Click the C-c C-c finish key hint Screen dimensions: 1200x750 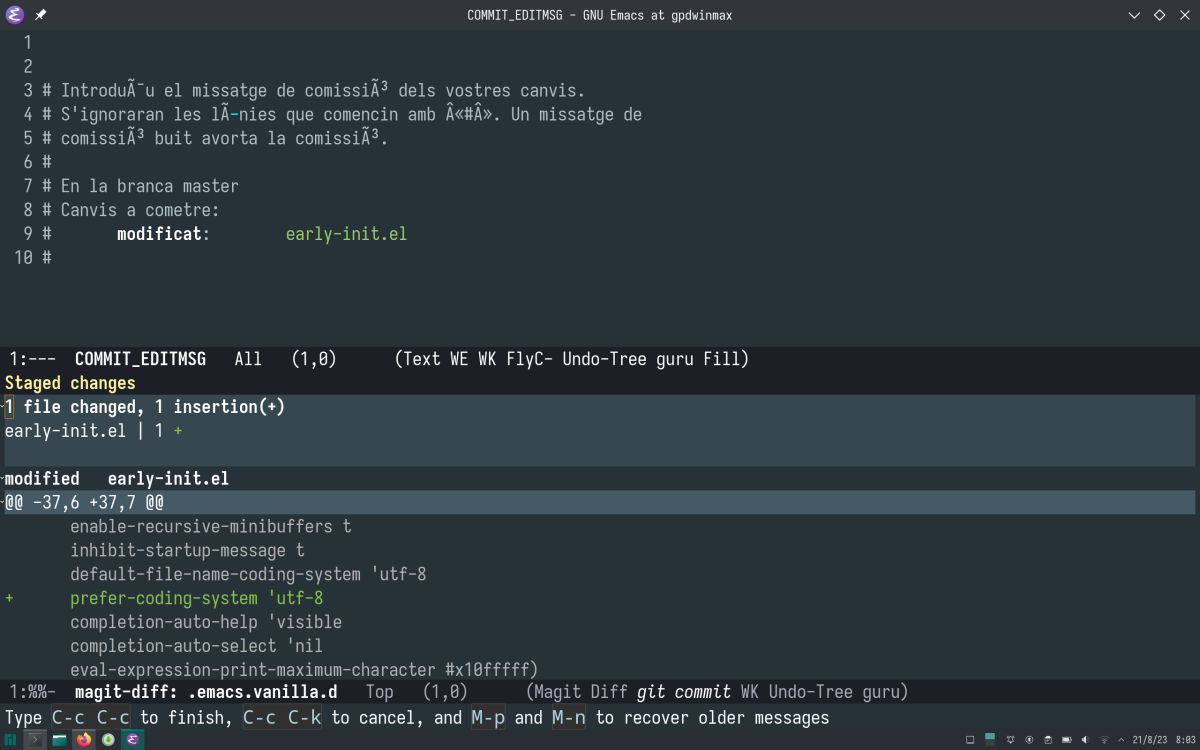tap(91, 718)
